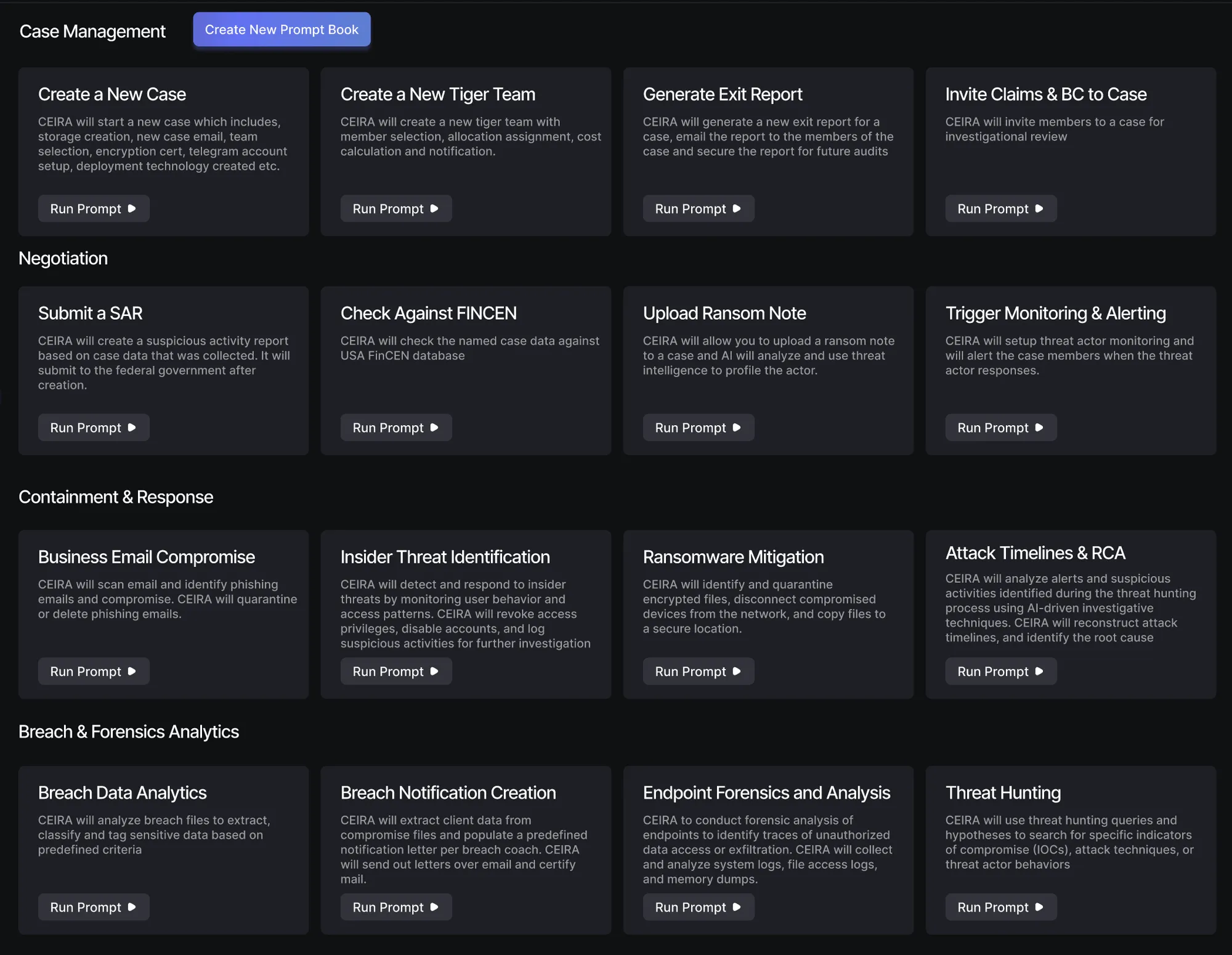
Task: Click play icon in Threat Hunting card
Action: tap(1039, 908)
